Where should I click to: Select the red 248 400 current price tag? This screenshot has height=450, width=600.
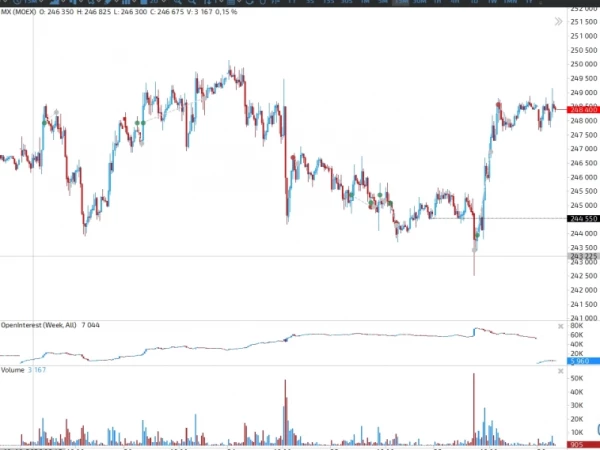(x=583, y=110)
